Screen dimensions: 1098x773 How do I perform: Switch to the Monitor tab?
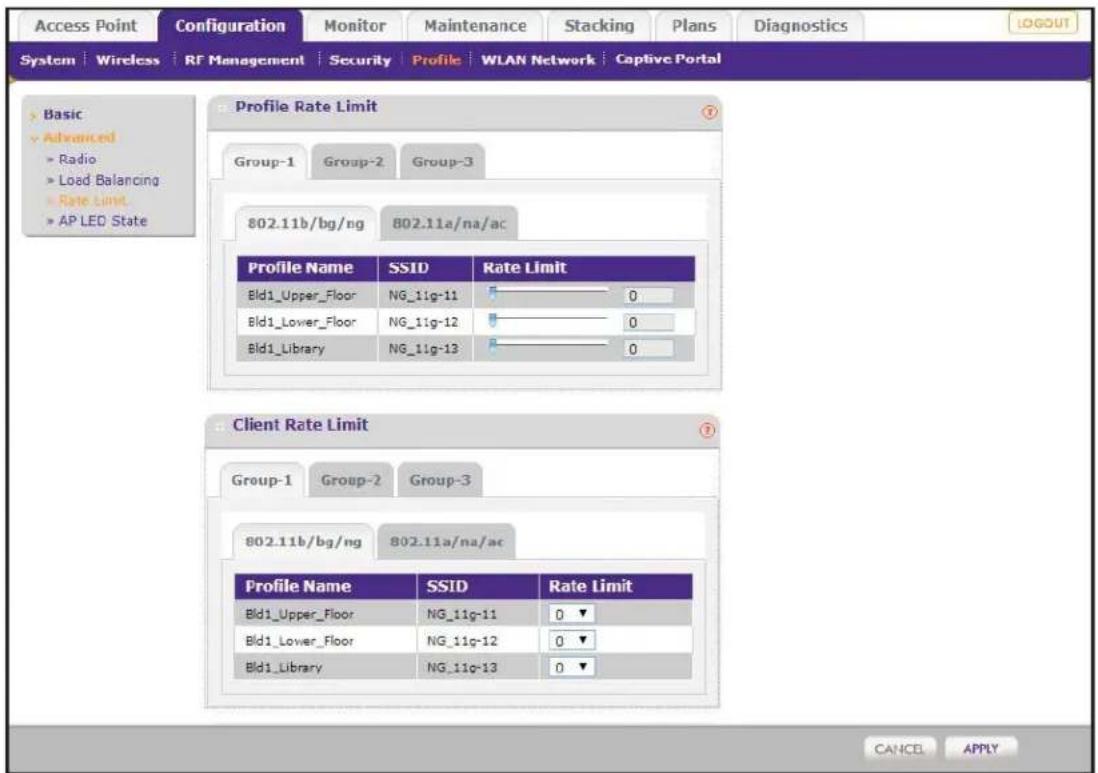point(354,26)
